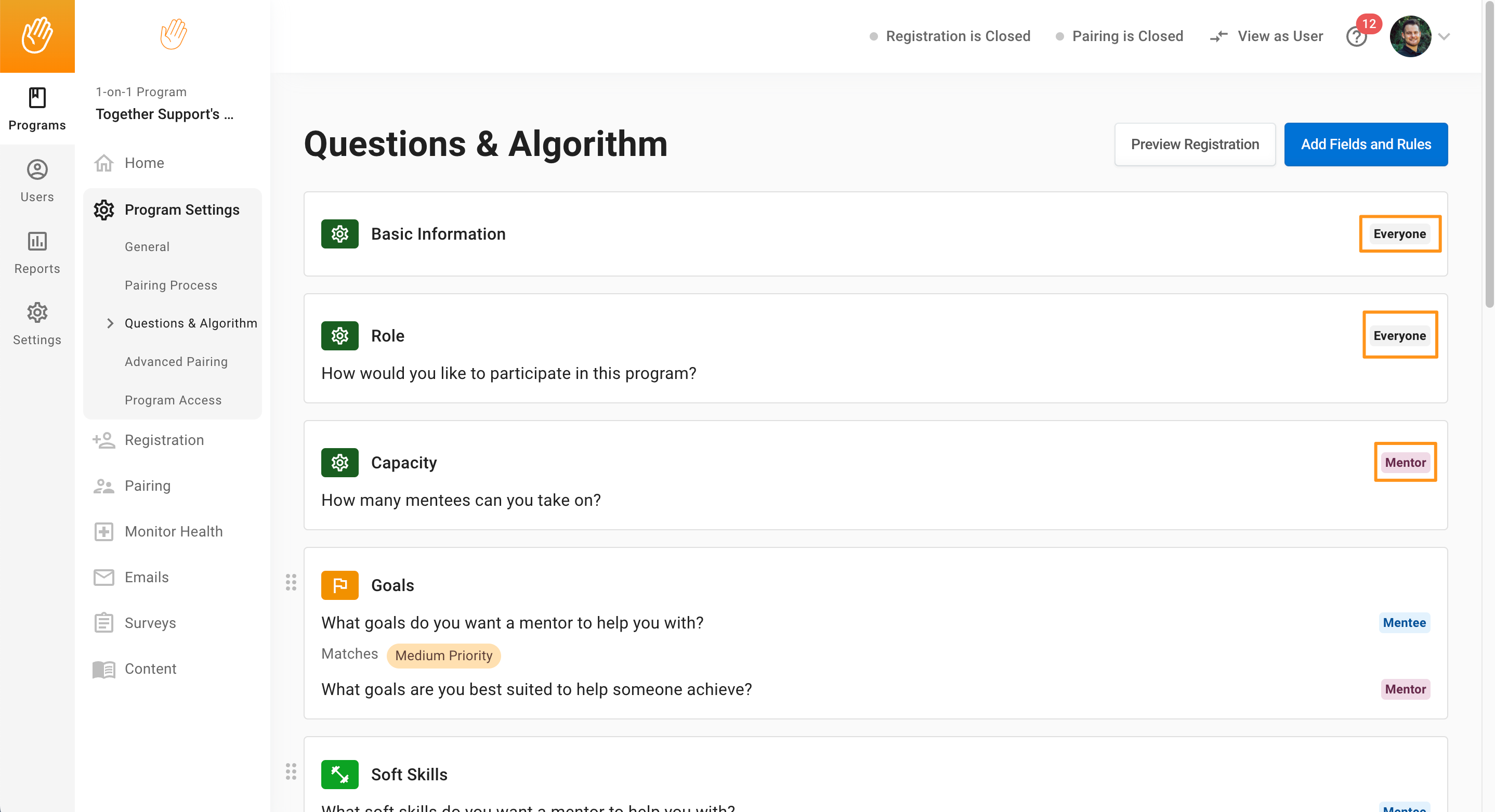Click the page vertical scrollbar
The image size is (1495, 812).
(1489, 154)
